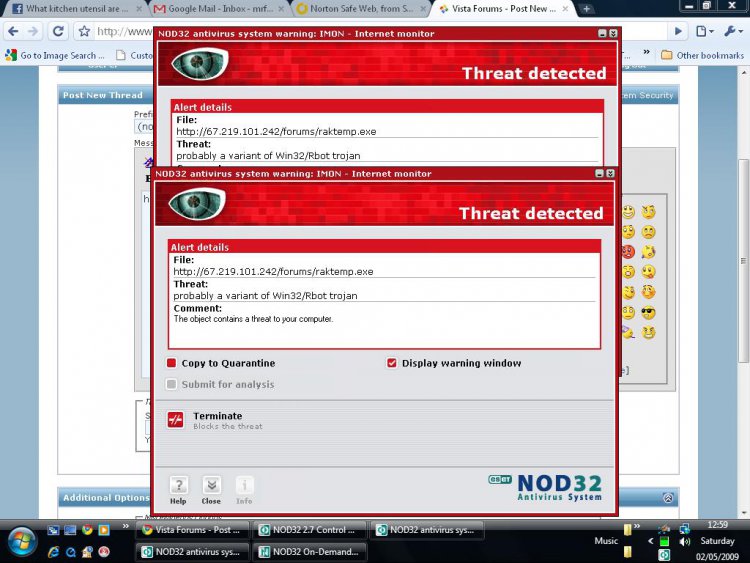Click 'probably a variant of Win32/Rbot trojan' in front dialog

pyautogui.click(x=265, y=296)
